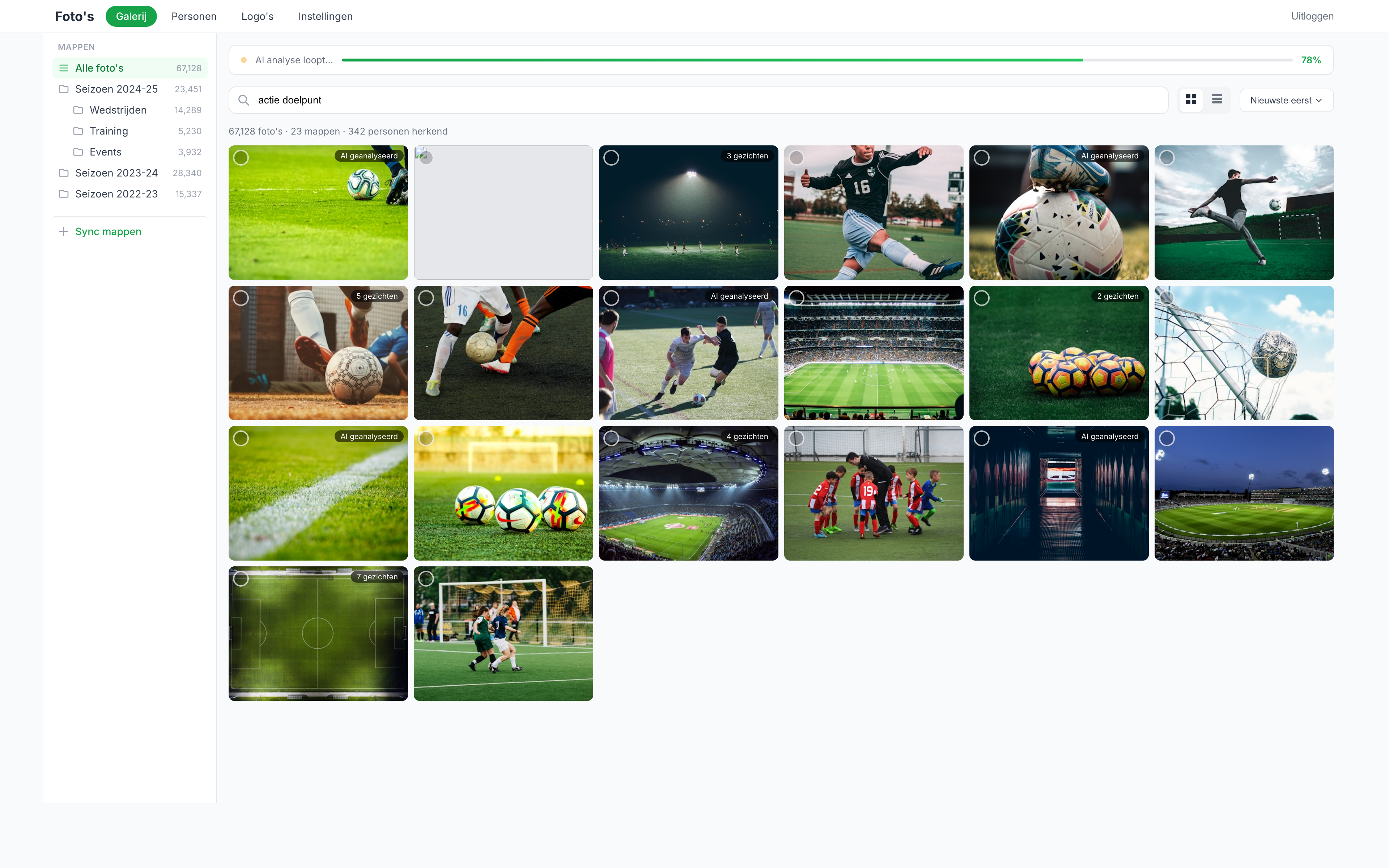Open grid view layout
The width and height of the screenshot is (1389, 868).
pyautogui.click(x=1191, y=99)
